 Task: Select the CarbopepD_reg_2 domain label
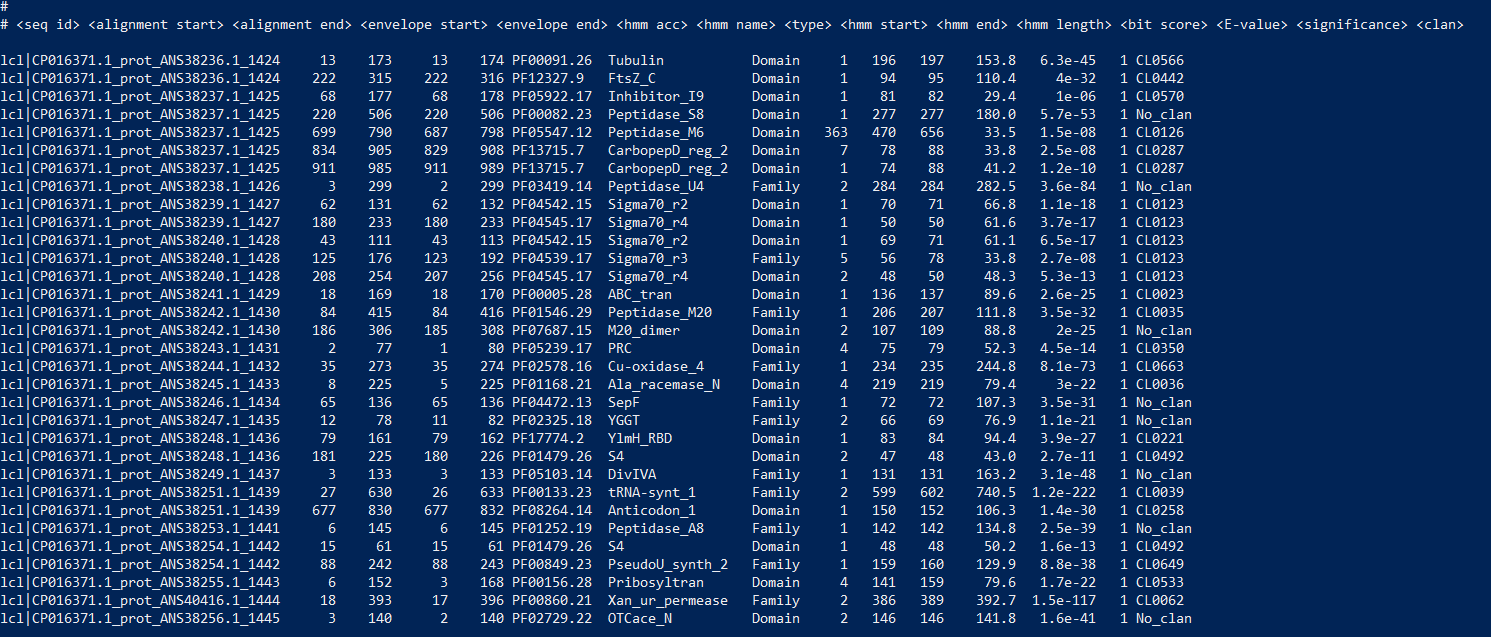pos(668,150)
